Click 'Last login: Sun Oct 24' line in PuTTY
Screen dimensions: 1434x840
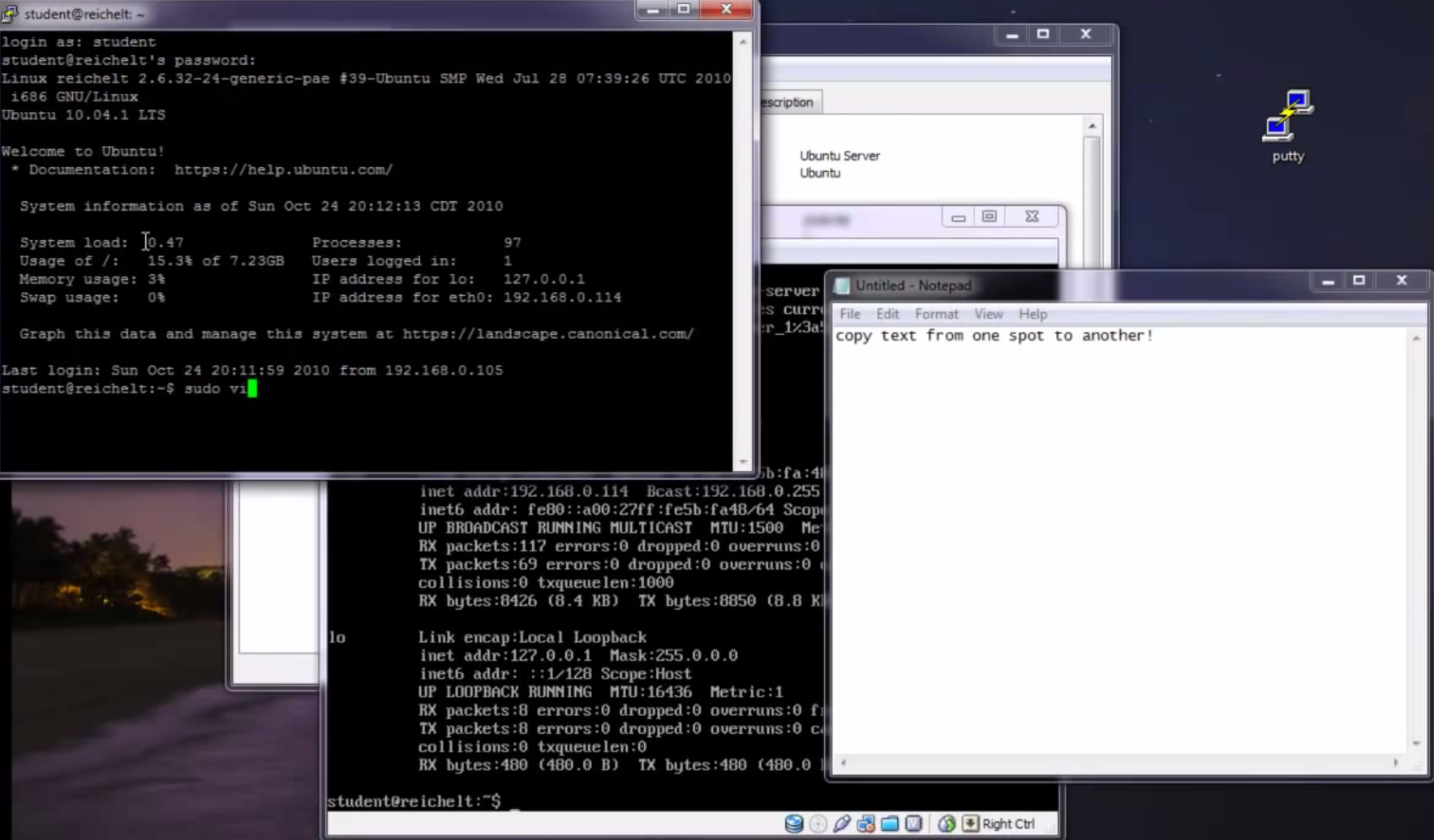(252, 370)
